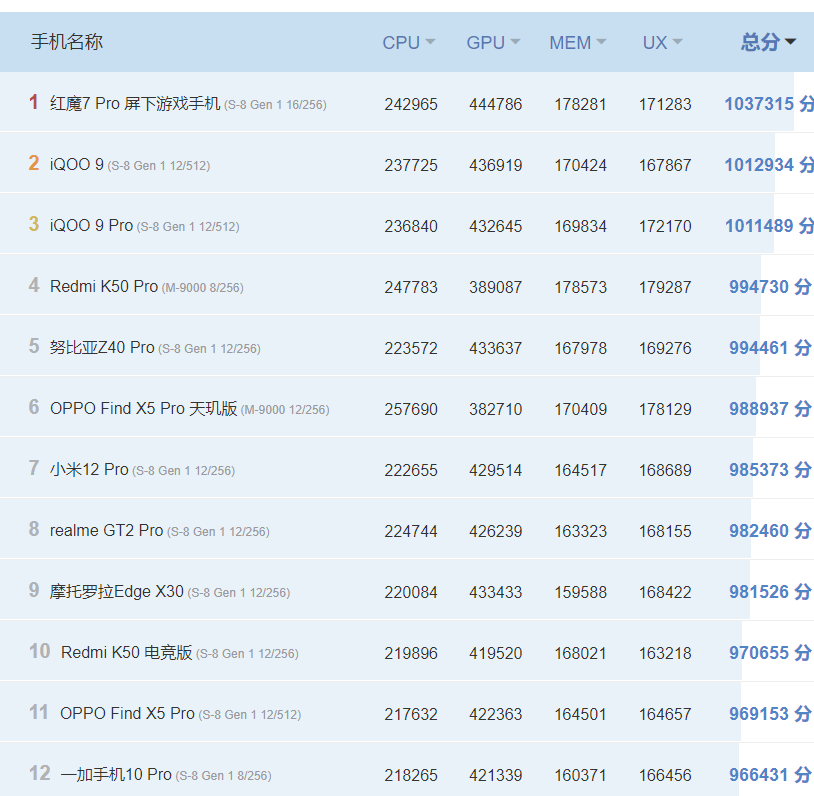
Task: Open OPPO Find X5 Pro 天玑版 entry
Action: coord(189,409)
